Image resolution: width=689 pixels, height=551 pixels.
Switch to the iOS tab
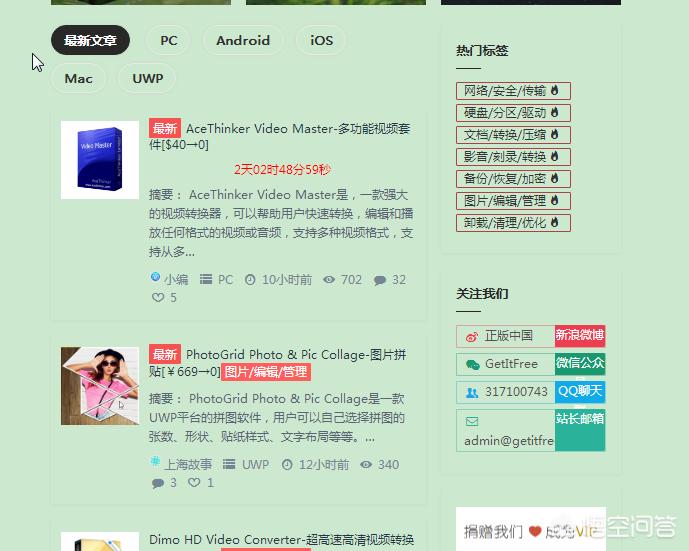321,40
